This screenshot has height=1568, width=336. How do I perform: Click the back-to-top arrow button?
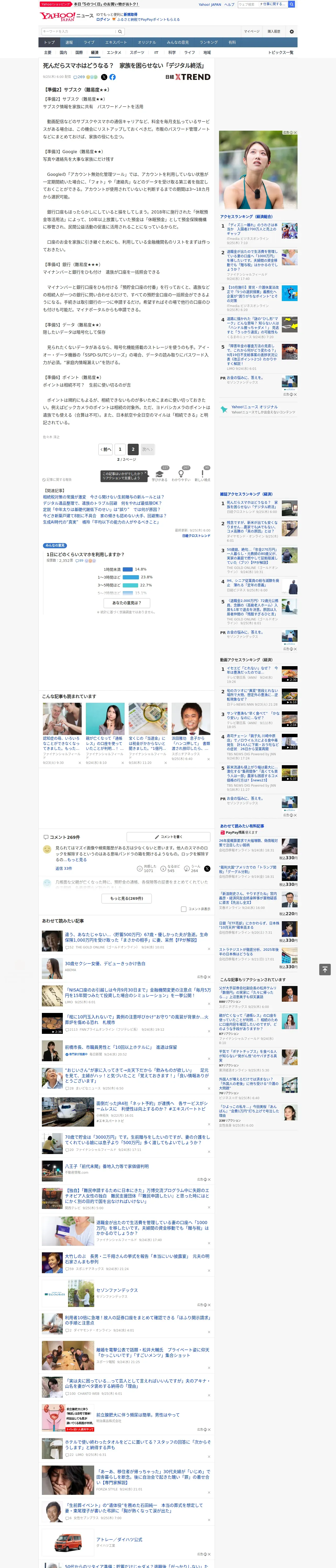pyautogui.click(x=324, y=969)
